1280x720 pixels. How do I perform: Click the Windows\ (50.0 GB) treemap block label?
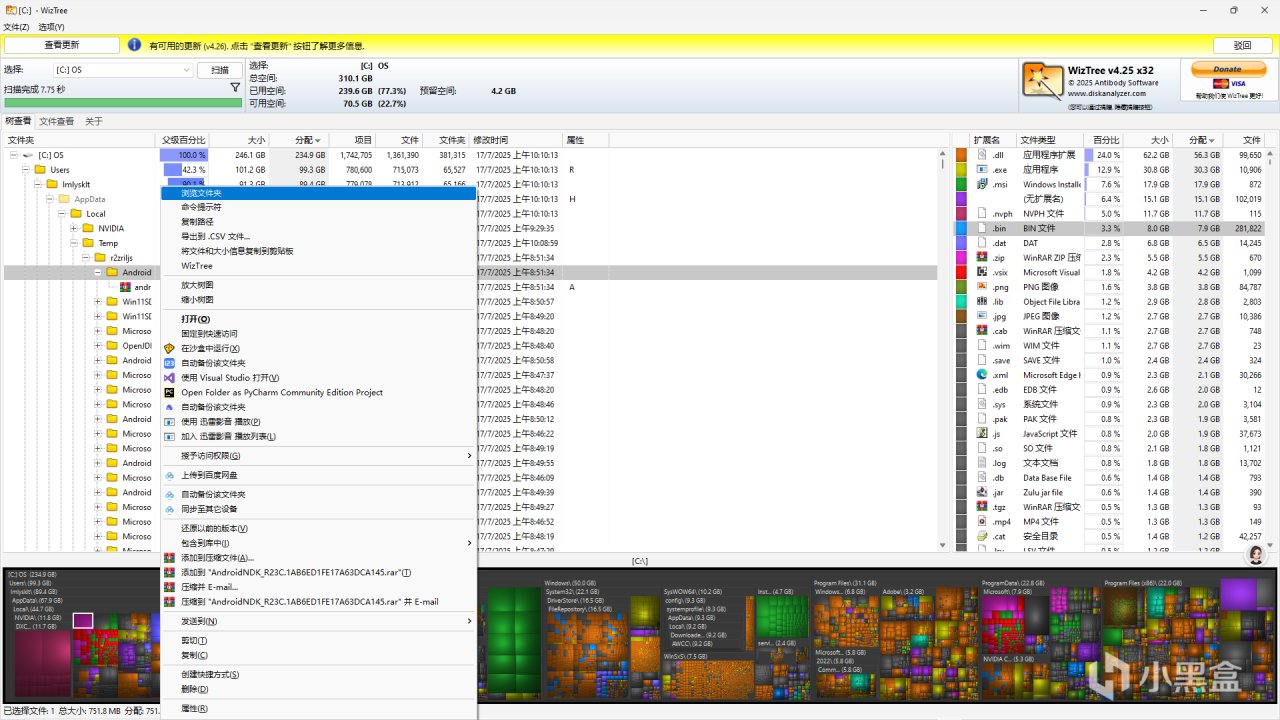click(569, 583)
